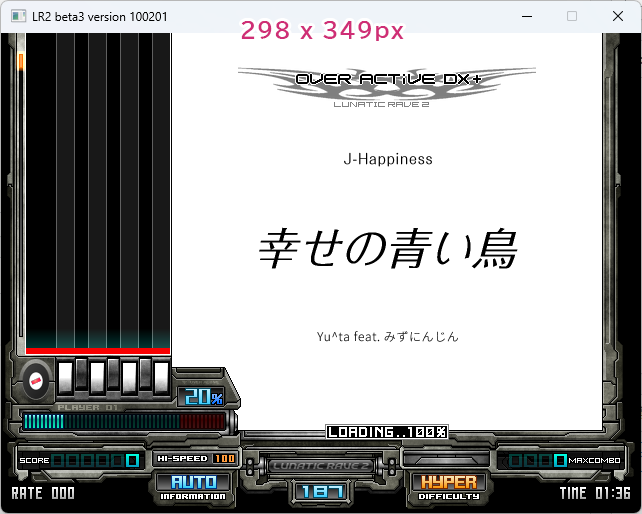
Task: Toggle the AUTO information indicator
Action: tap(193, 486)
